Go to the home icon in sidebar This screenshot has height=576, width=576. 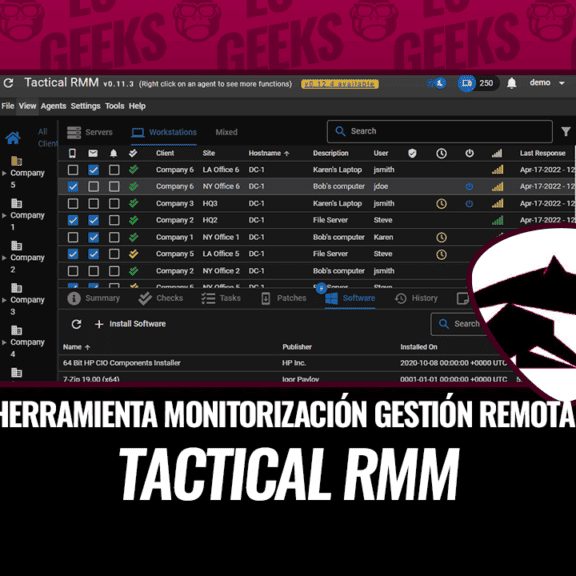click(x=13, y=138)
